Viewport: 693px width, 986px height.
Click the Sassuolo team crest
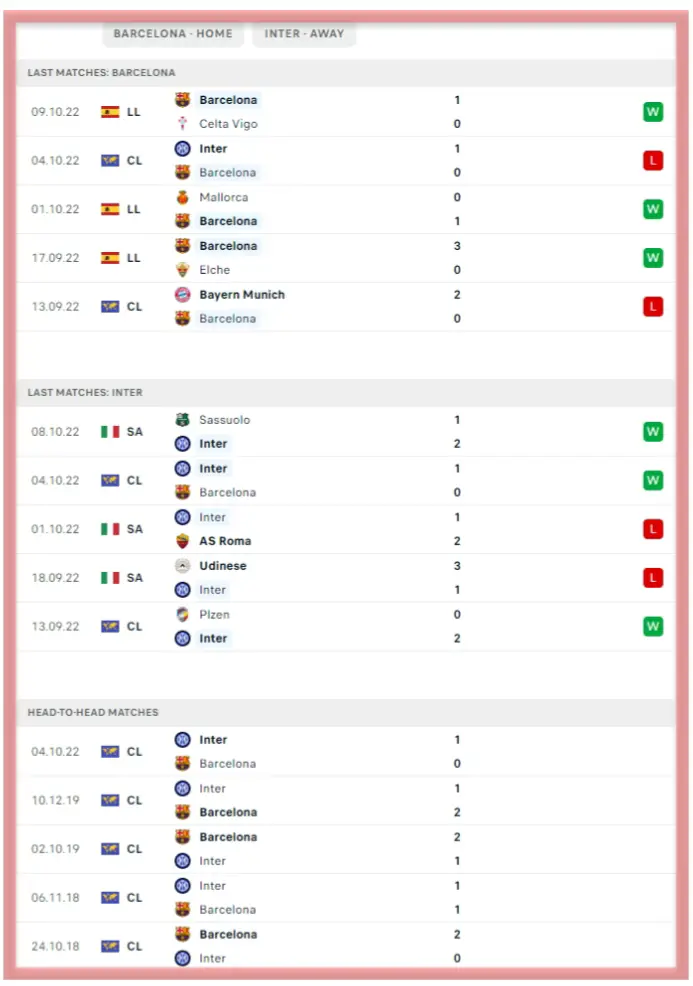coord(182,420)
